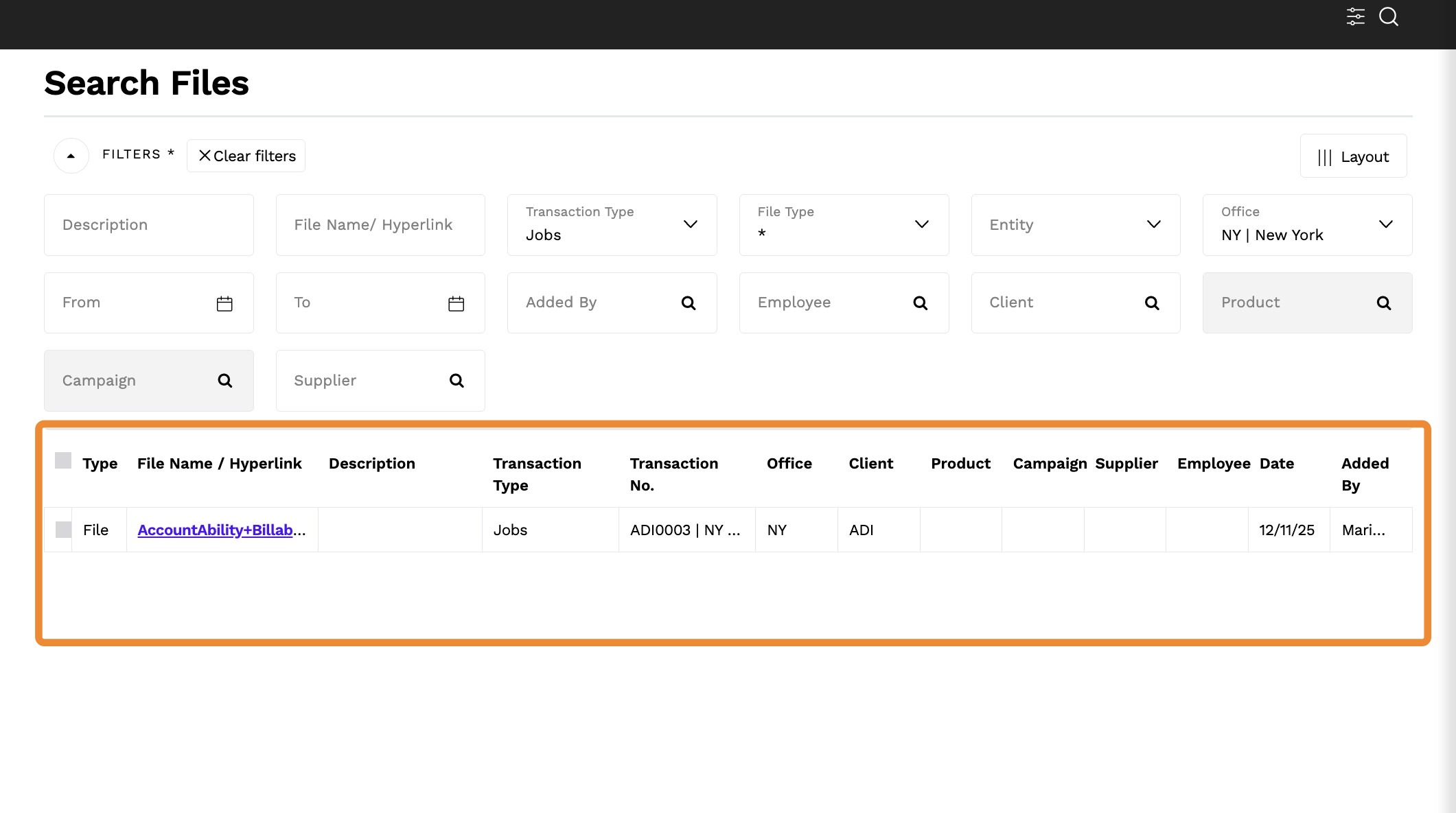Open the To date calendar picker
Viewport: 1456px width, 813px height.
click(x=457, y=303)
